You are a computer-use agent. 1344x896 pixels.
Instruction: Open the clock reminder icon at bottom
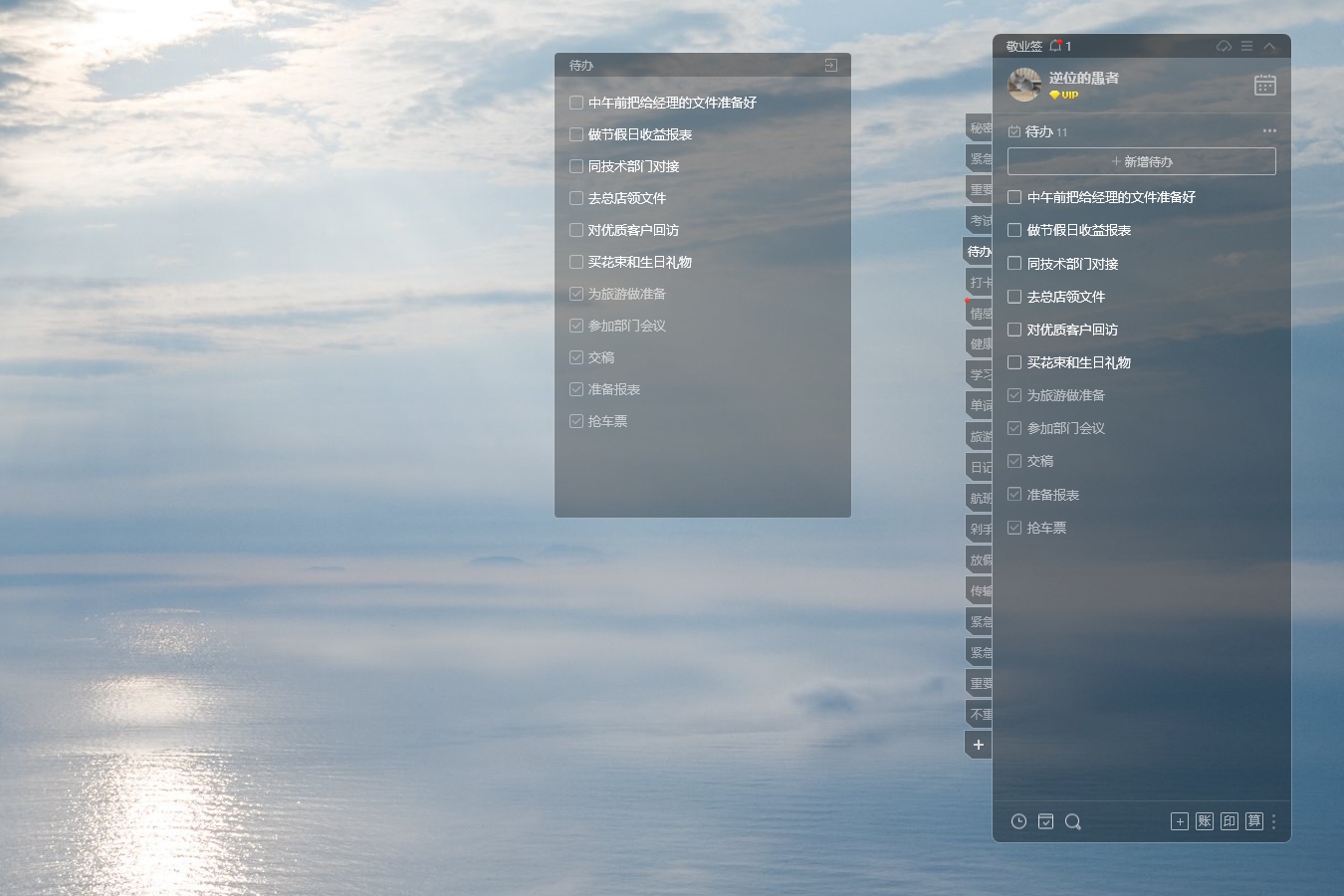click(x=1018, y=821)
